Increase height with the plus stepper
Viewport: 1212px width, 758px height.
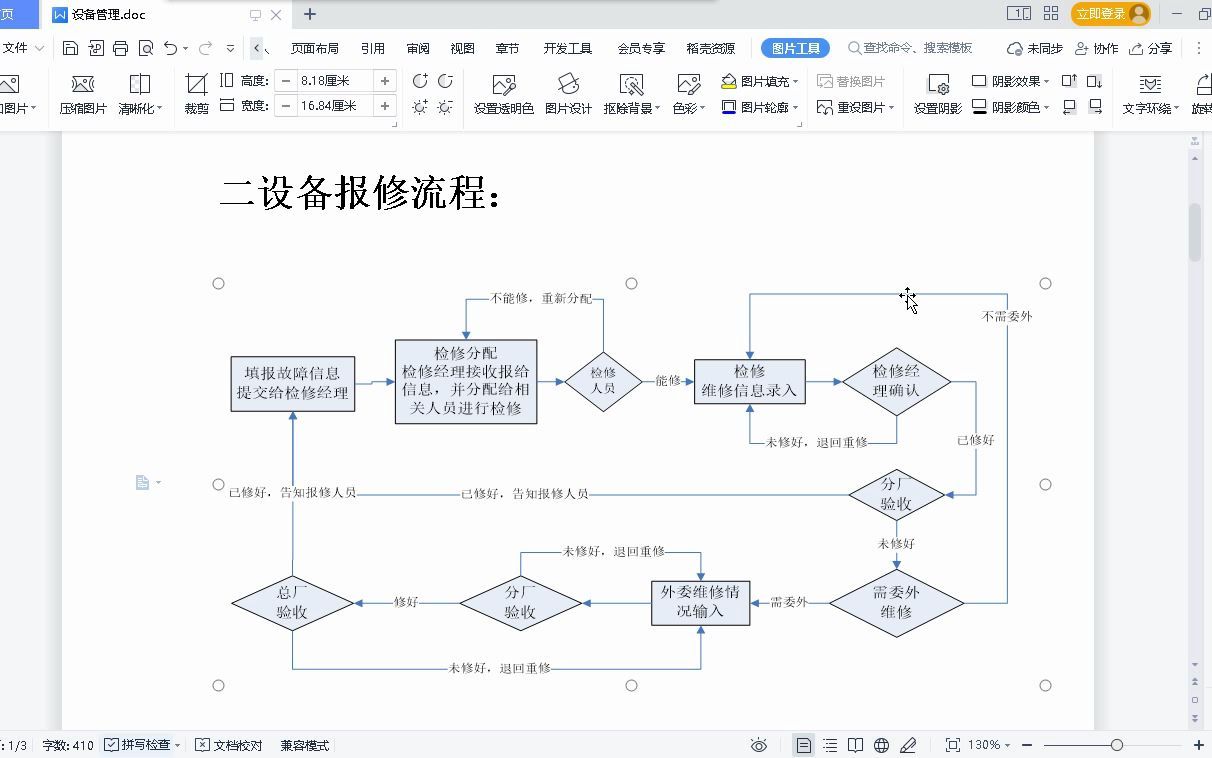pyautogui.click(x=385, y=81)
